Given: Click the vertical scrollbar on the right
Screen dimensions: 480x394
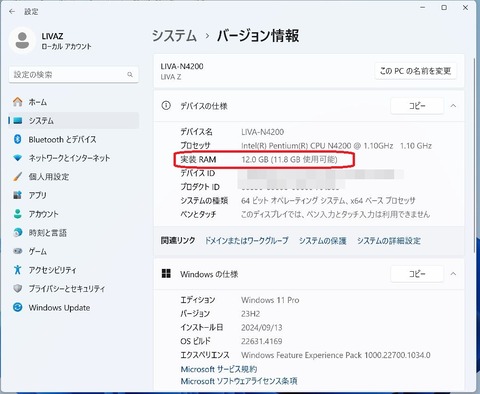Looking at the screenshot, I should (475, 155).
